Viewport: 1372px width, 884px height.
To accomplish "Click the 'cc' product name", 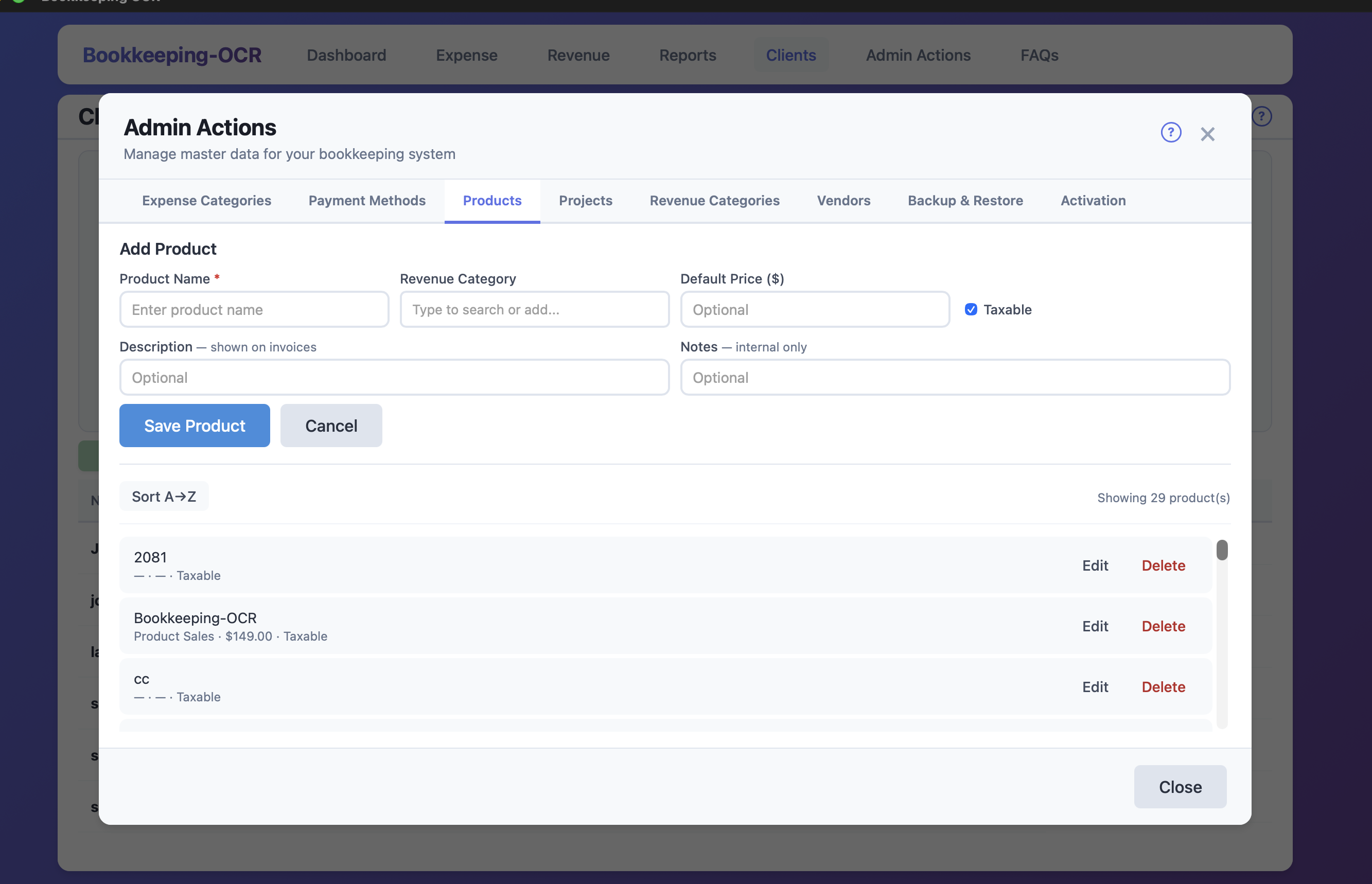I will pos(141,679).
